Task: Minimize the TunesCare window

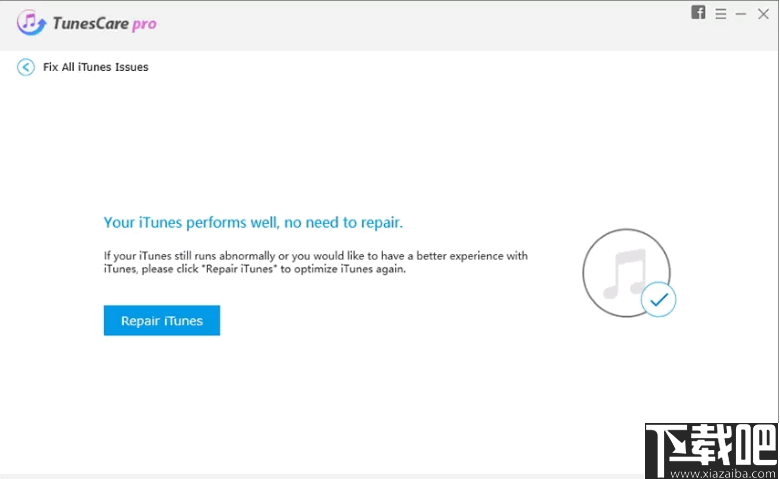Action: [x=741, y=14]
